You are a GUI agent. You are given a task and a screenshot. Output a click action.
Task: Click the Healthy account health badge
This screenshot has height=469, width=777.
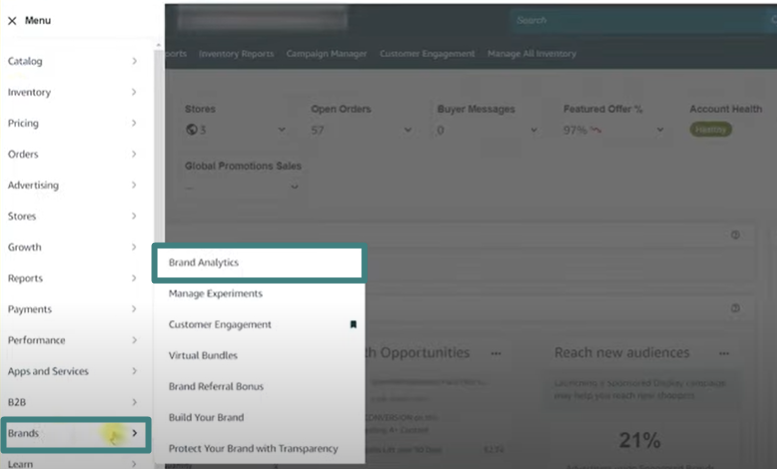pos(711,130)
